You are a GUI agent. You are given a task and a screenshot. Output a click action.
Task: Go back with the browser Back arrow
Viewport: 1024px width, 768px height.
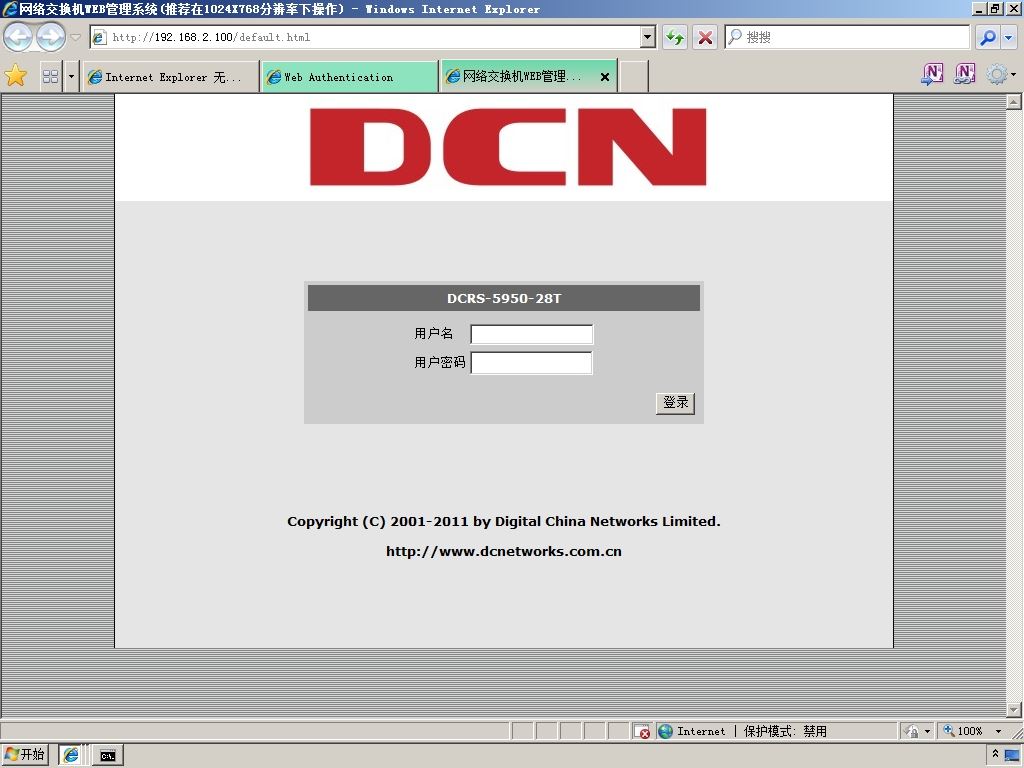pyautogui.click(x=18, y=37)
